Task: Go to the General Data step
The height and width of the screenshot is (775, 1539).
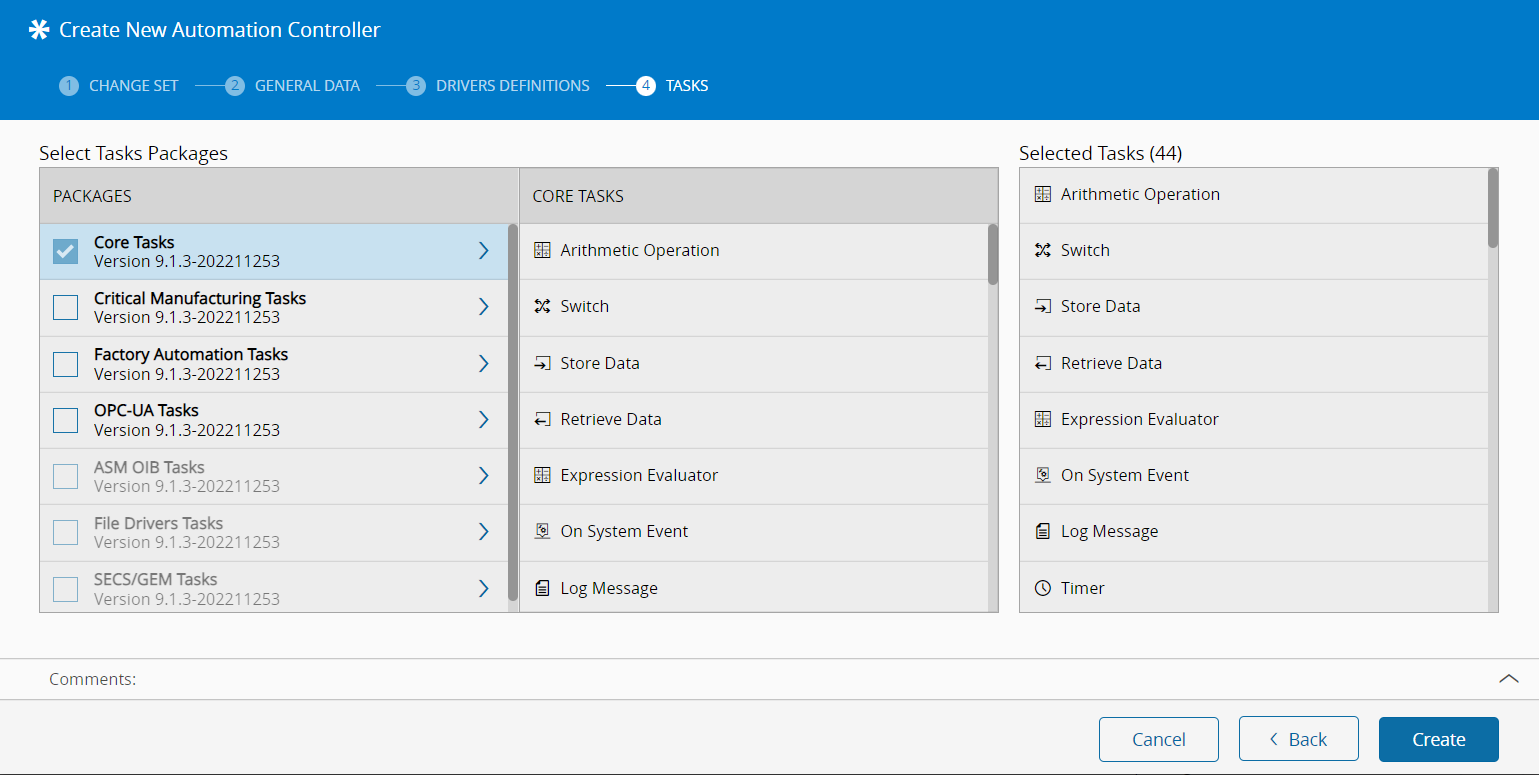Action: point(306,86)
